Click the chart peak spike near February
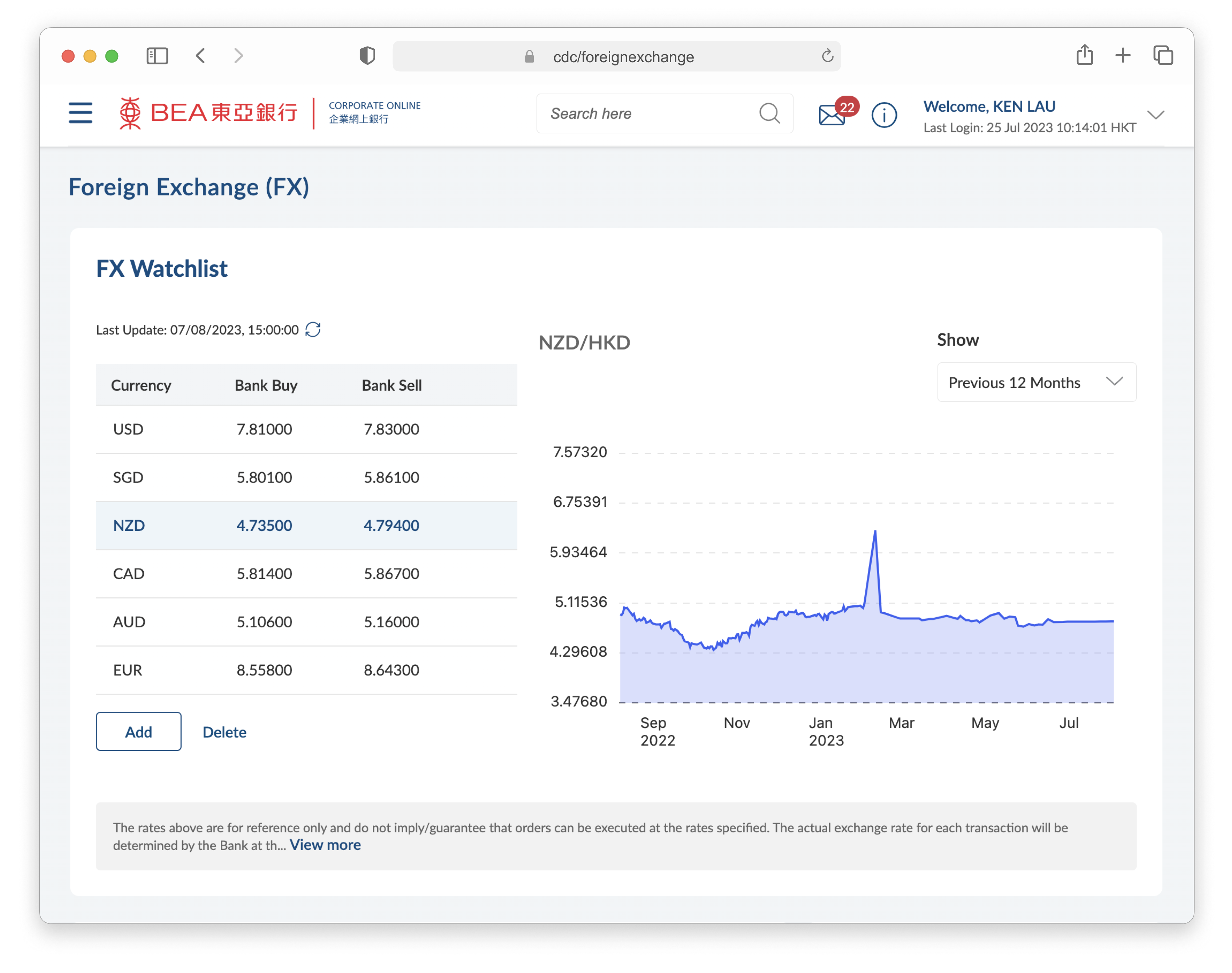The image size is (1232, 973). coord(875,532)
